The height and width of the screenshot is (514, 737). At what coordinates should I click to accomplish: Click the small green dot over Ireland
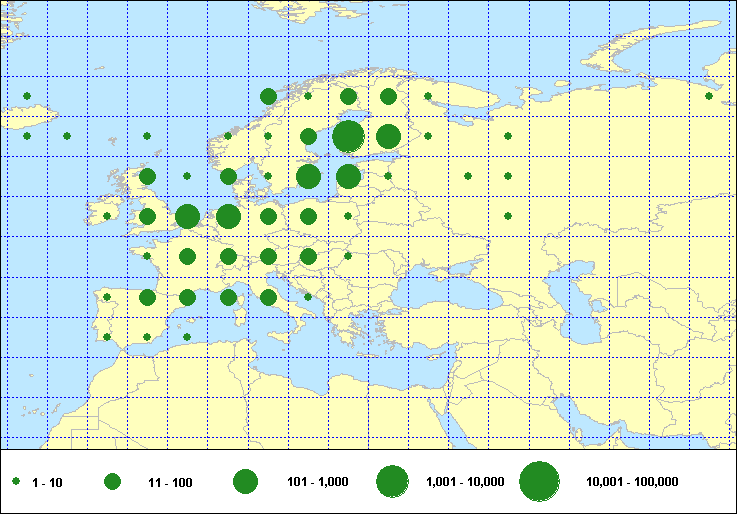(x=107, y=216)
